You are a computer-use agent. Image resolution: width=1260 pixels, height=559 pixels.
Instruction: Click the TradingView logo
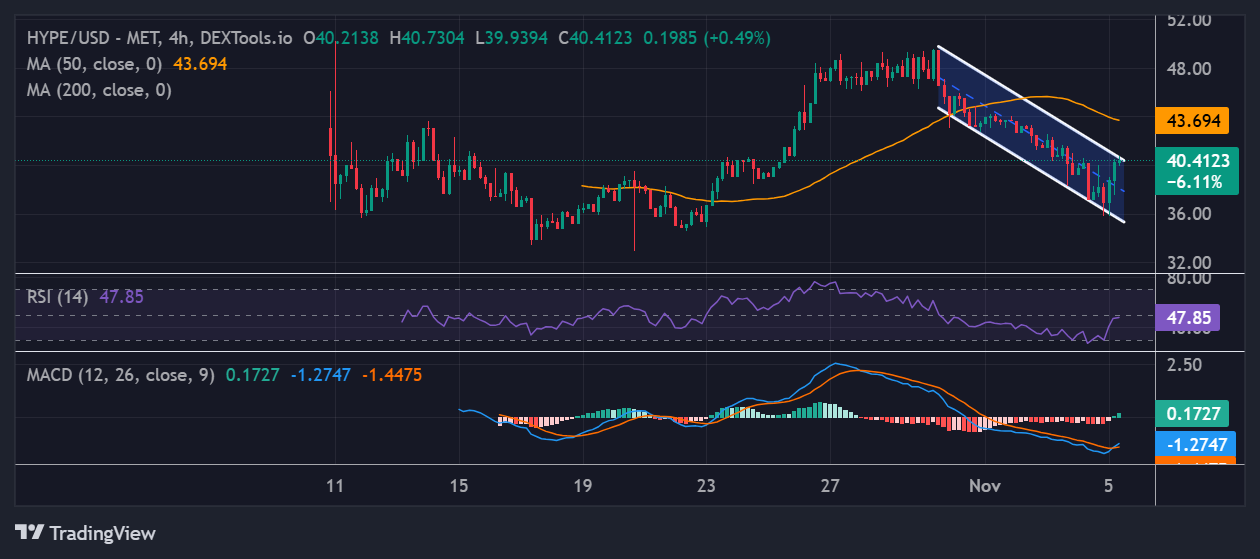pyautogui.click(x=85, y=532)
